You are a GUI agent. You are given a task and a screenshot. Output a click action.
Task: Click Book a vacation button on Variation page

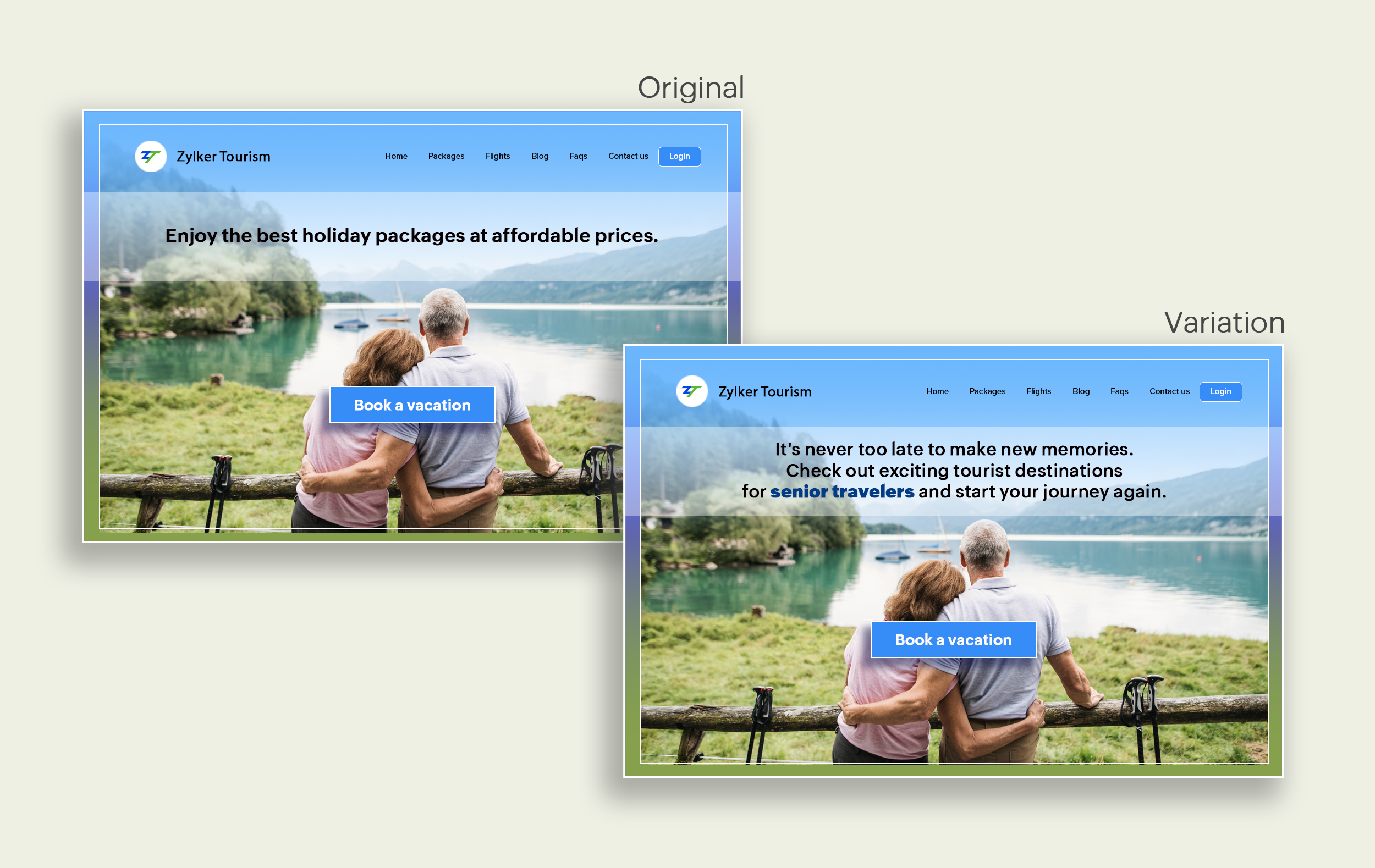(x=953, y=640)
